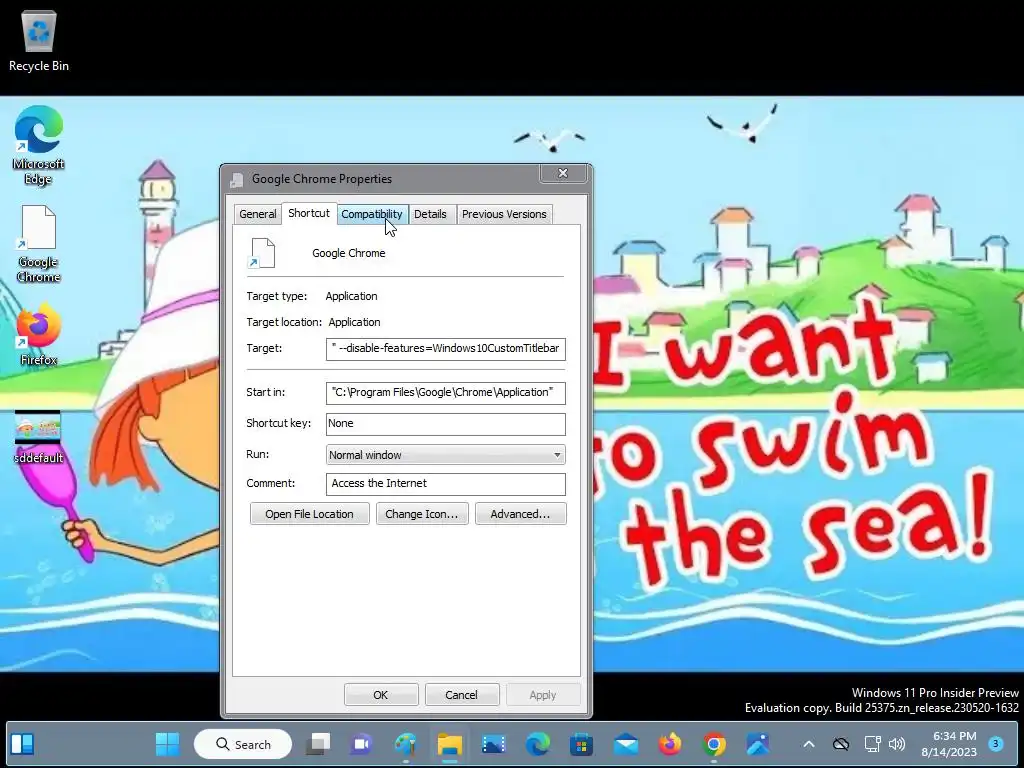The image size is (1024, 768).
Task: Open the Widgets panel on taskbar
Action: pyautogui.click(x=23, y=744)
